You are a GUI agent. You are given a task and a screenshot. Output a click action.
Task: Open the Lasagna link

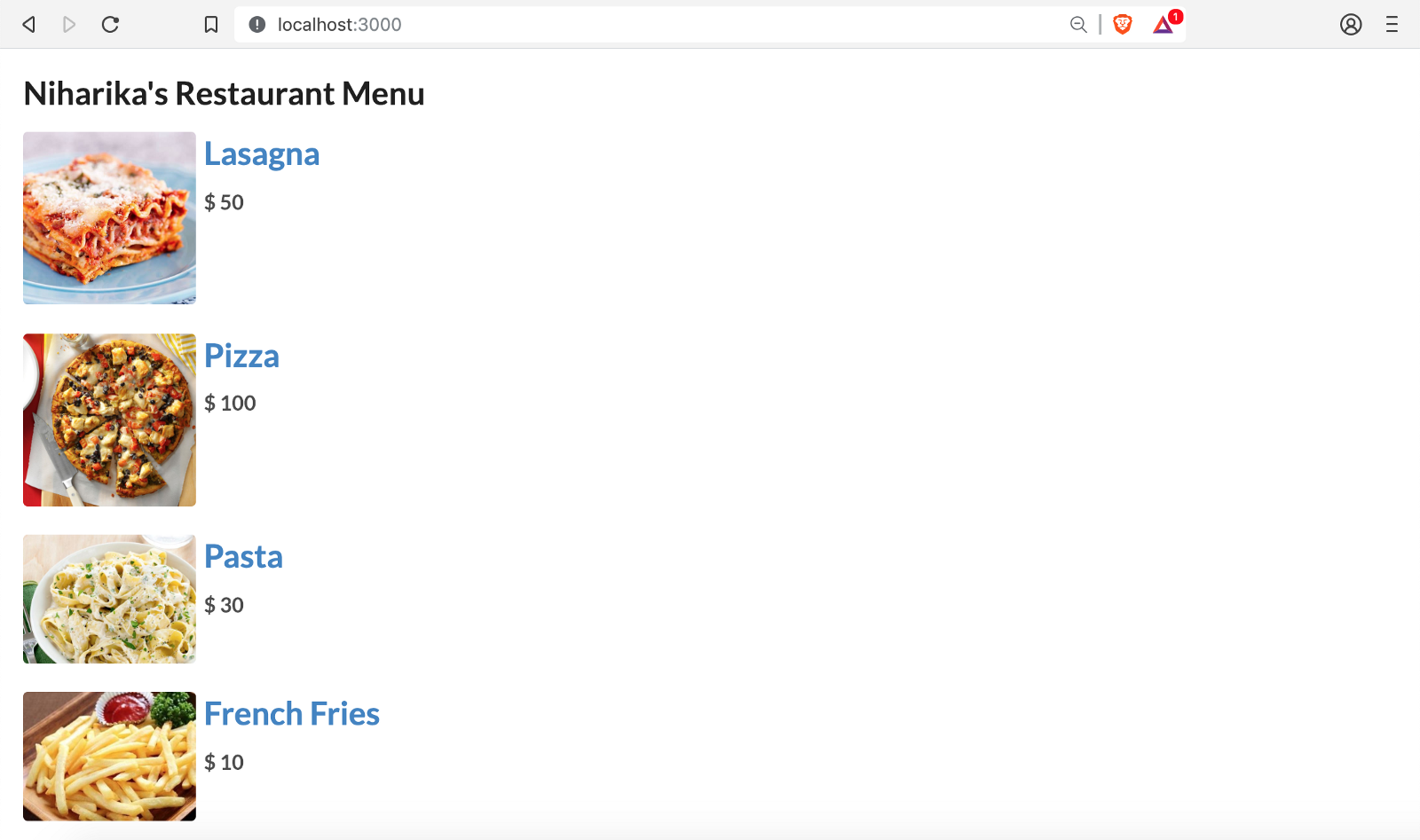(262, 154)
